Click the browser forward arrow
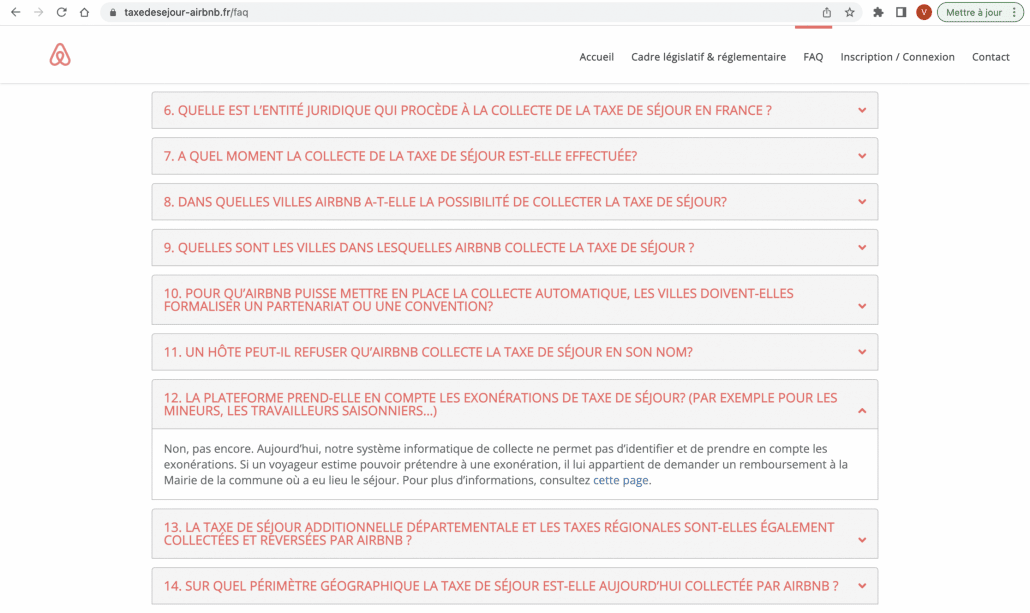Viewport: 1030px width, 613px height. (x=39, y=12)
